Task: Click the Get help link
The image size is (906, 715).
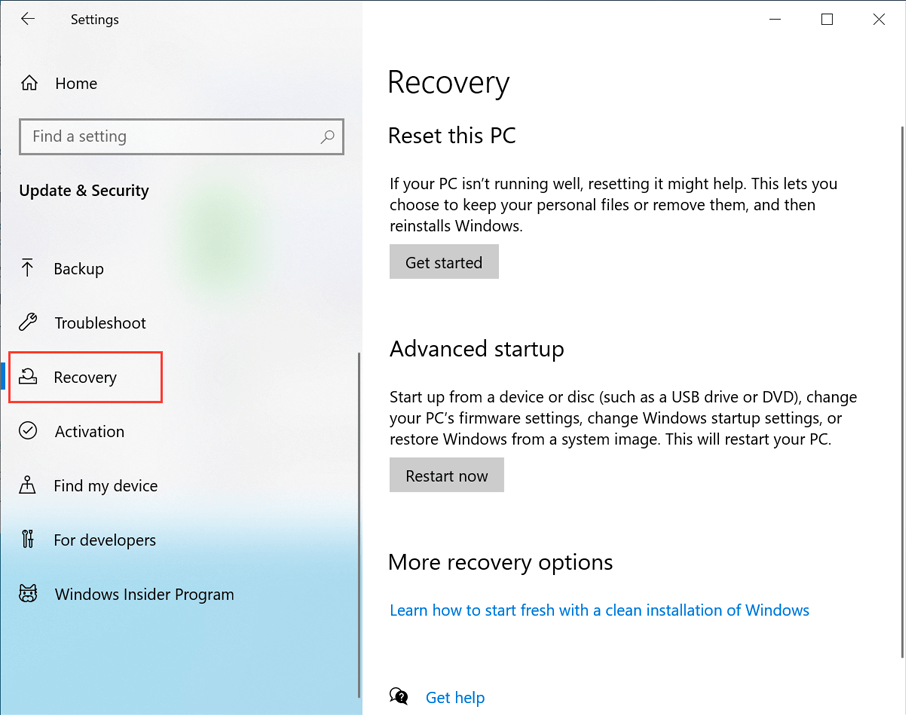Action: tap(455, 698)
